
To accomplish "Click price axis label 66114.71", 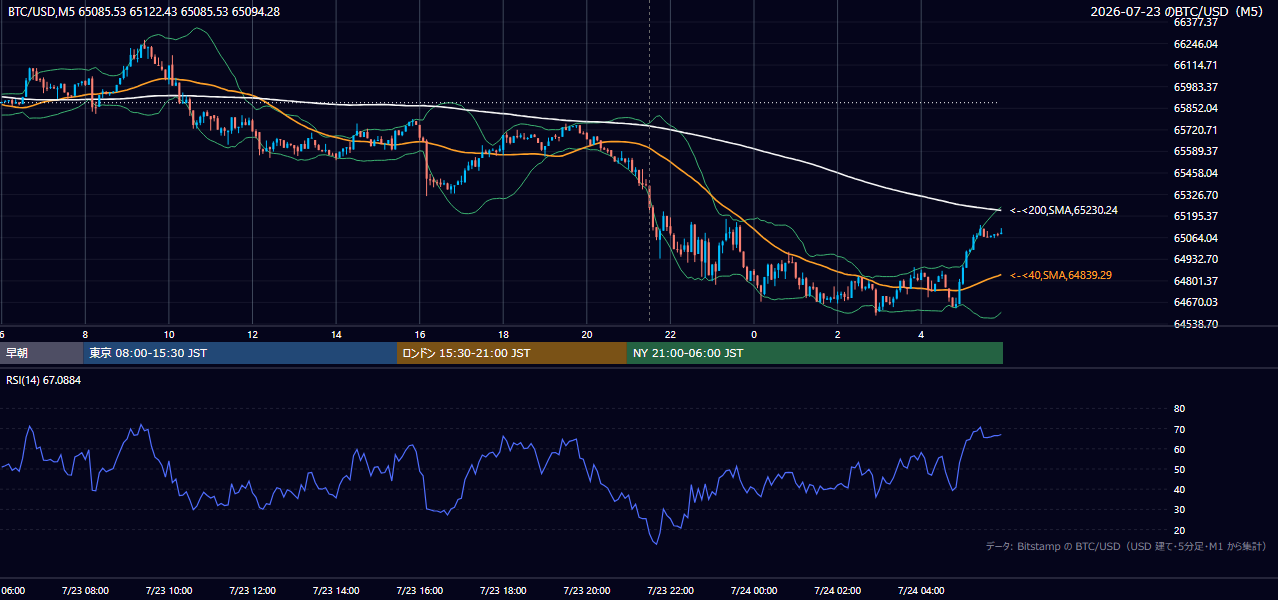I will (1195, 65).
